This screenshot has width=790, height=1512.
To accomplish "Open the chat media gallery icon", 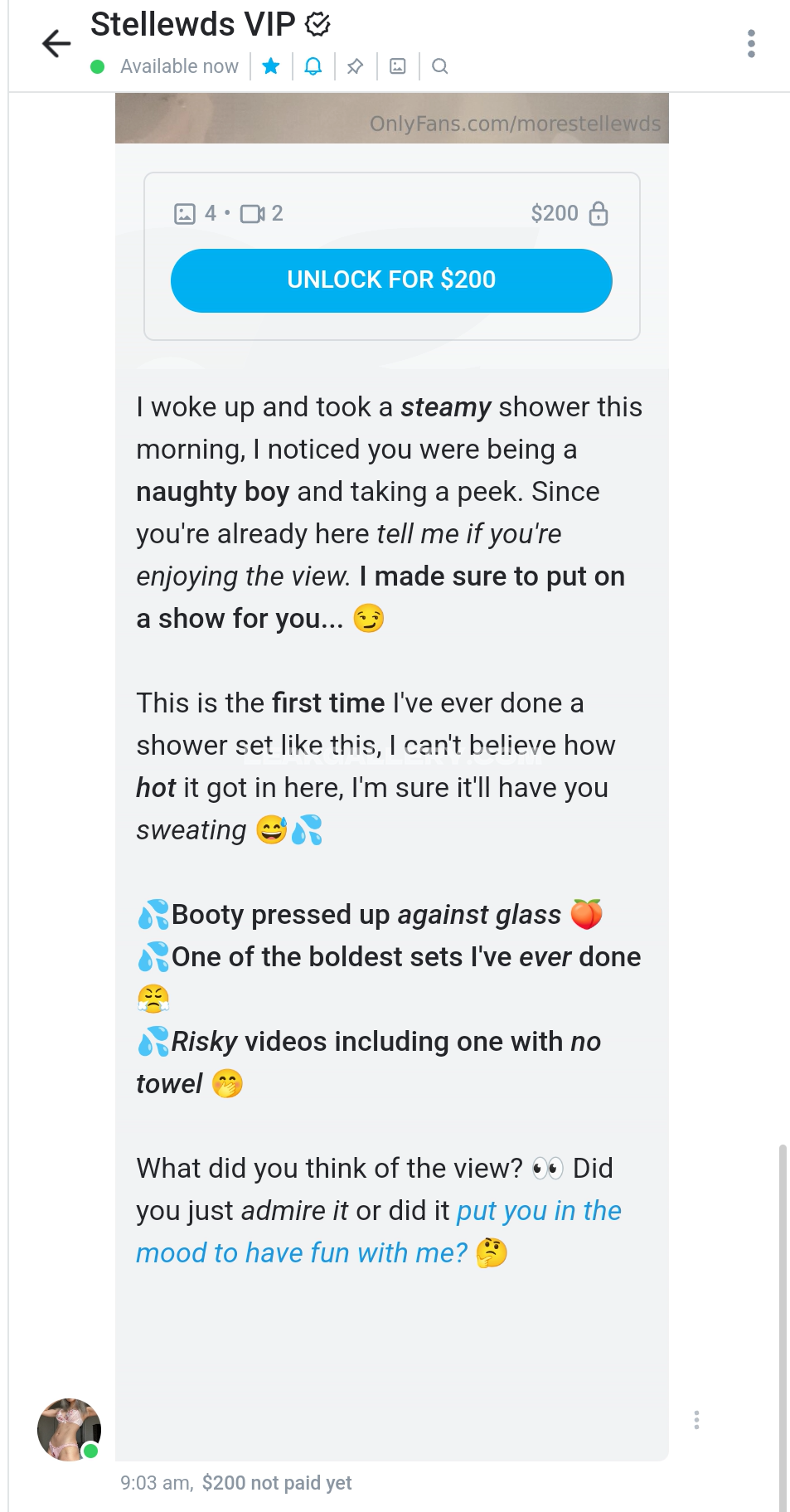I will coord(398,66).
